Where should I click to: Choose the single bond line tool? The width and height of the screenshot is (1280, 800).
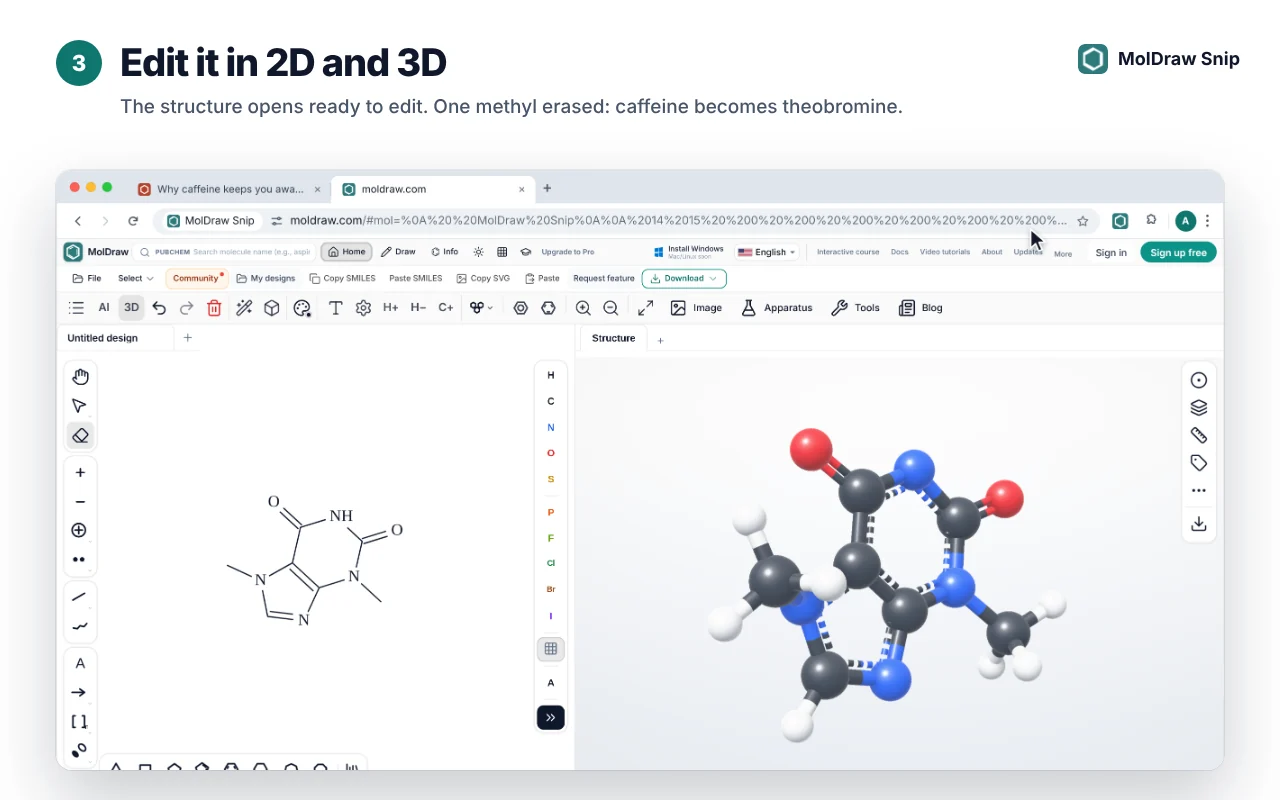[80, 597]
